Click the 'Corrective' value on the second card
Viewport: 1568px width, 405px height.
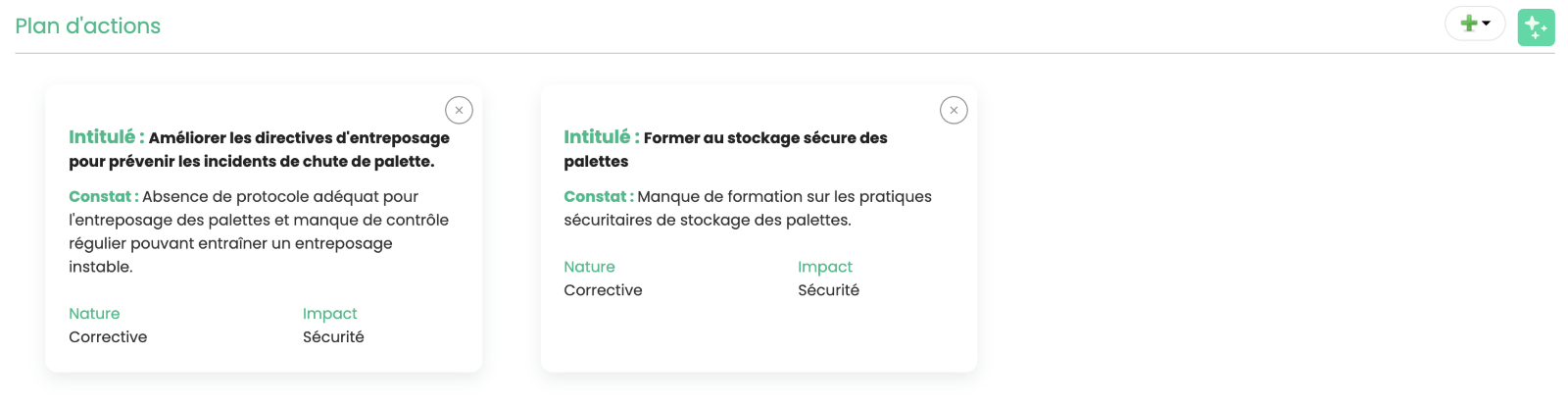click(x=603, y=290)
